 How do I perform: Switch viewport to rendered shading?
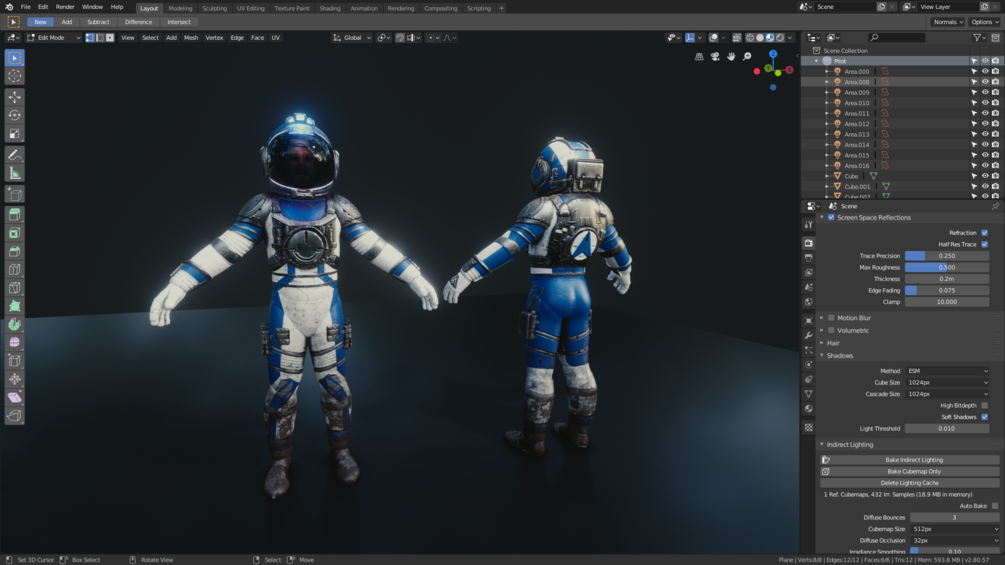[x=780, y=38]
